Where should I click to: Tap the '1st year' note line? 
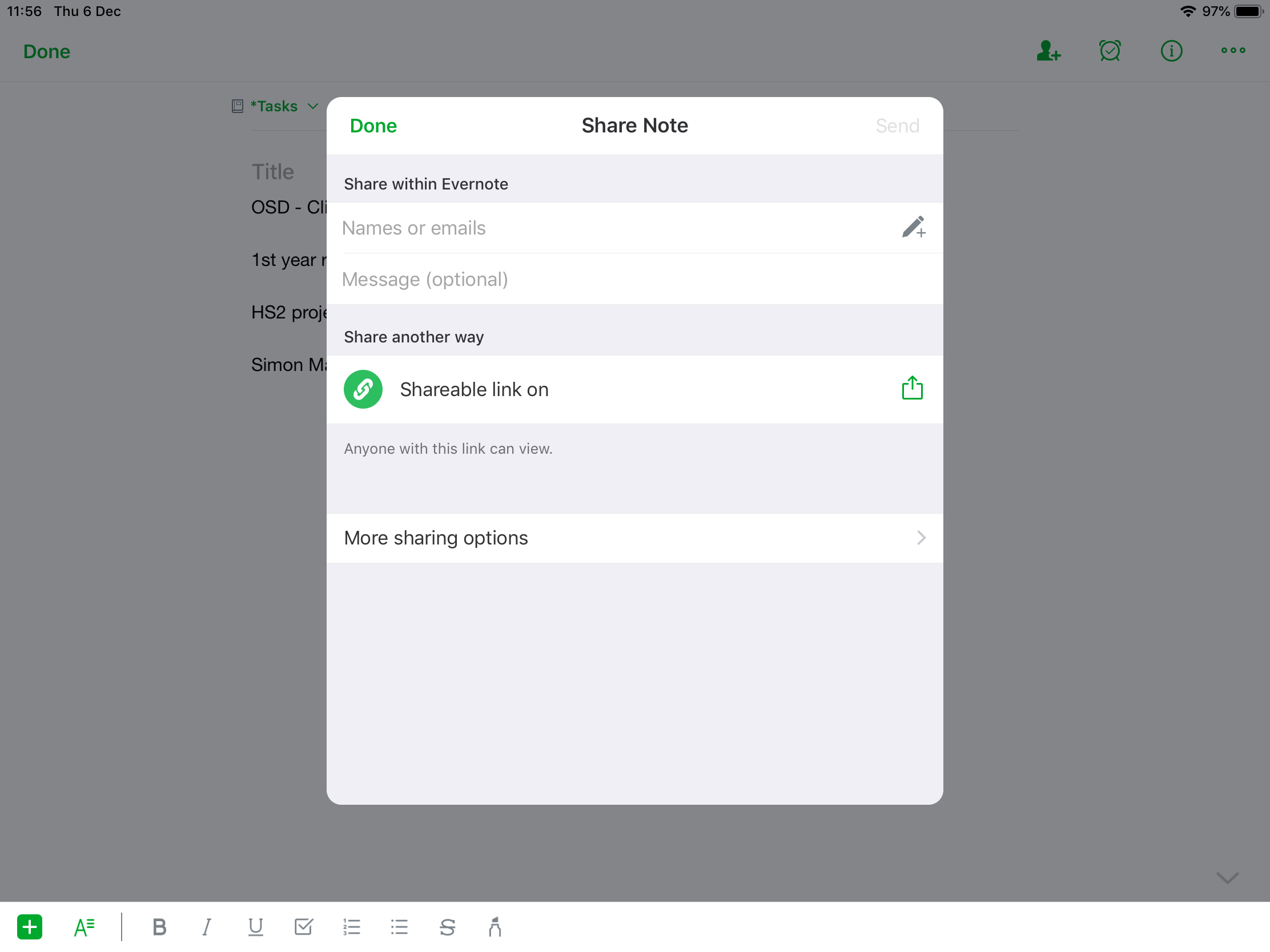click(289, 259)
